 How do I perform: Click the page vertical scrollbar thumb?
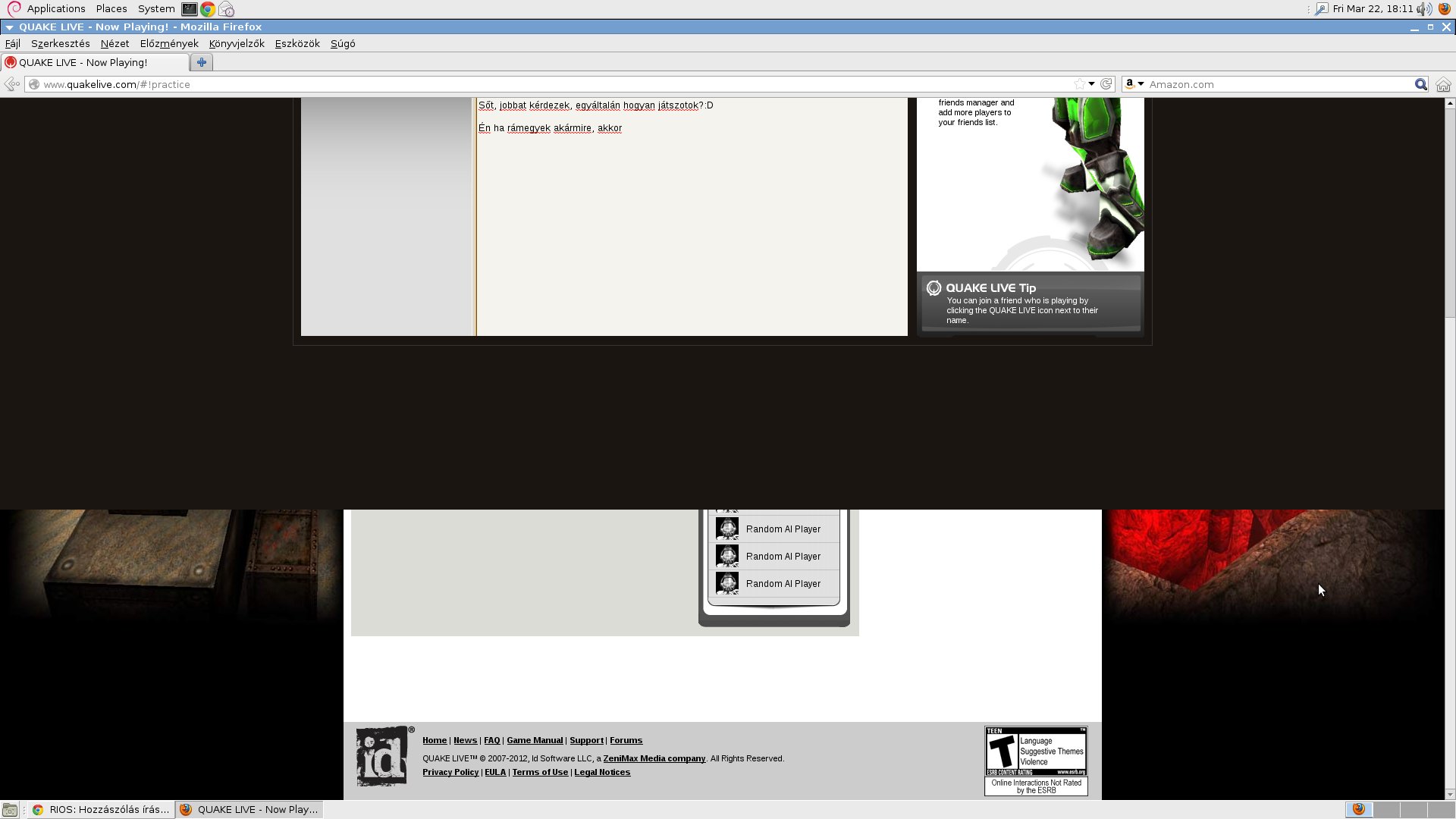tap(1450, 212)
